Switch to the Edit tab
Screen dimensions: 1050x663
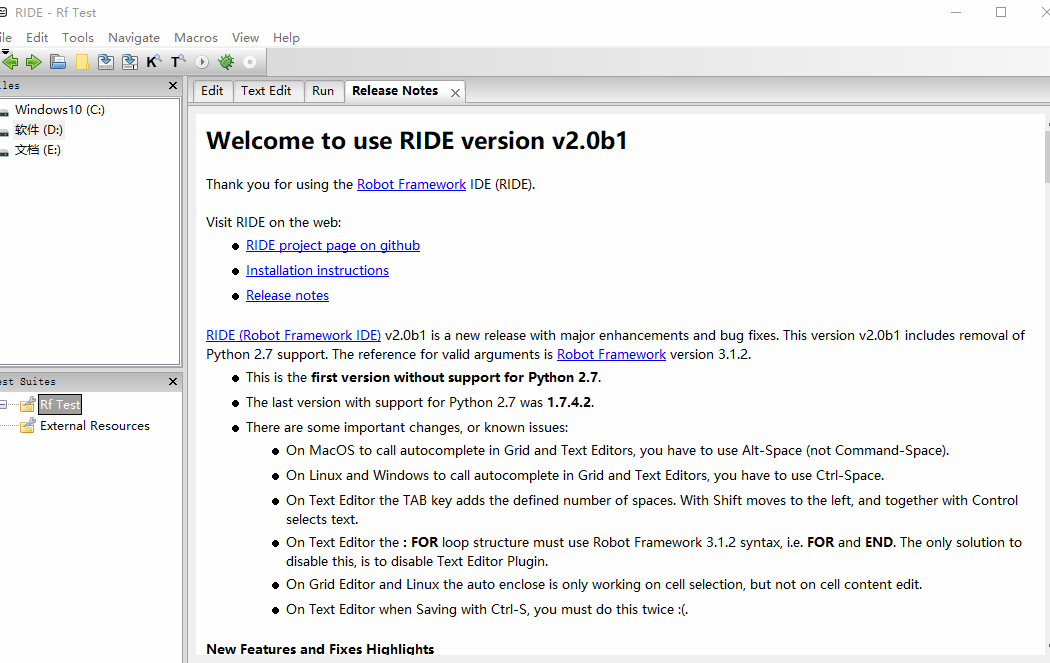[212, 91]
